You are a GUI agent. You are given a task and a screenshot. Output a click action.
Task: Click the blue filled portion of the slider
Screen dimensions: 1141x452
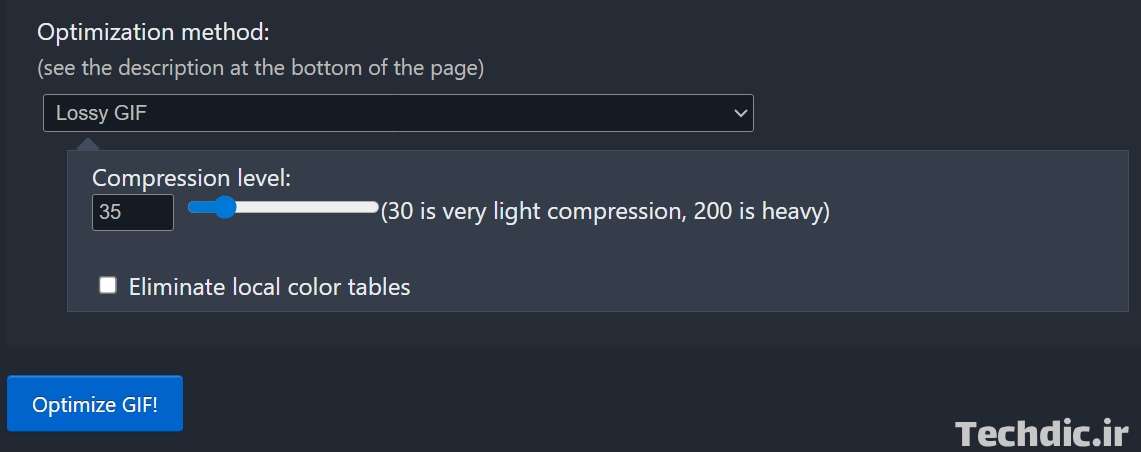(202, 207)
